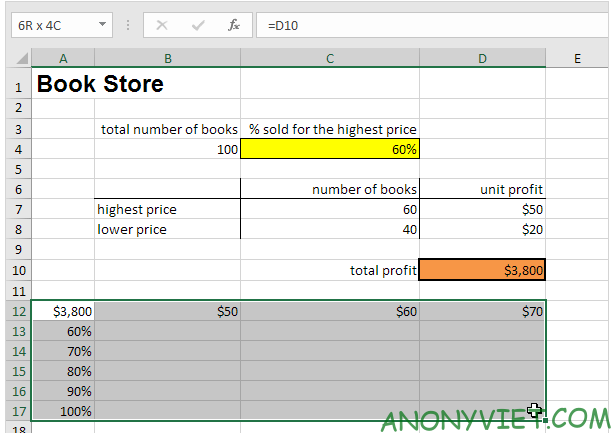Viewport: 612px width, 433px height.
Task: Select the Book Store title cell
Action: (100, 85)
